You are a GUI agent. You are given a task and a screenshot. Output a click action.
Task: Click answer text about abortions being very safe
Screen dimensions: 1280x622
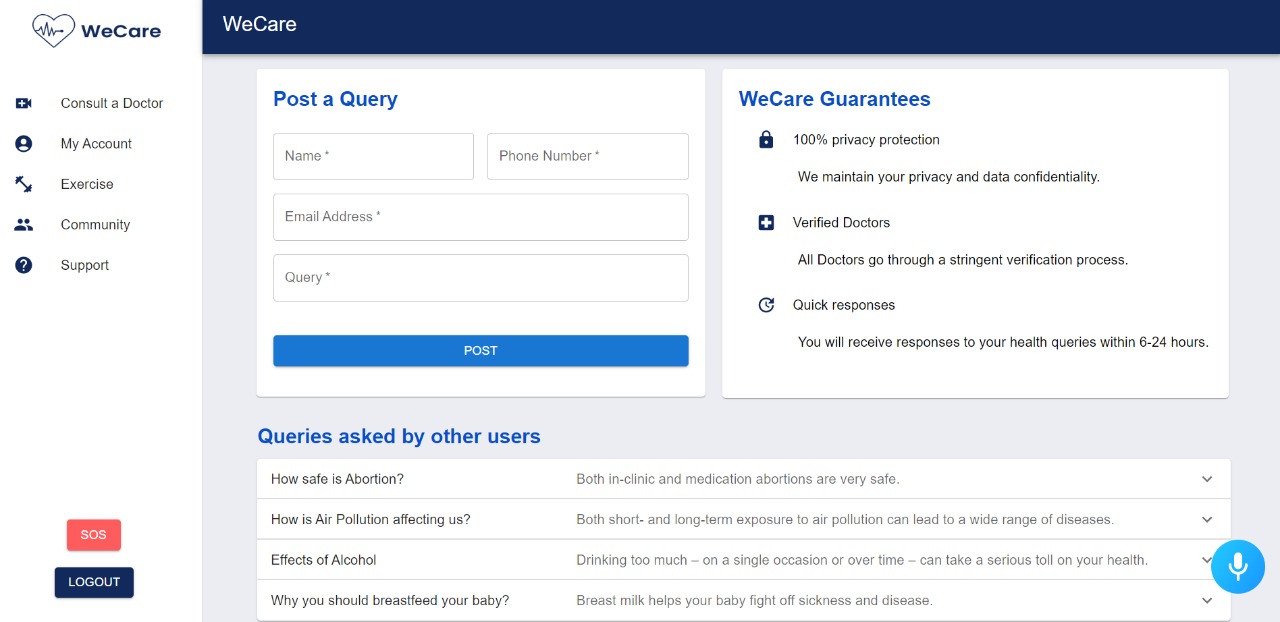pyautogui.click(x=738, y=479)
